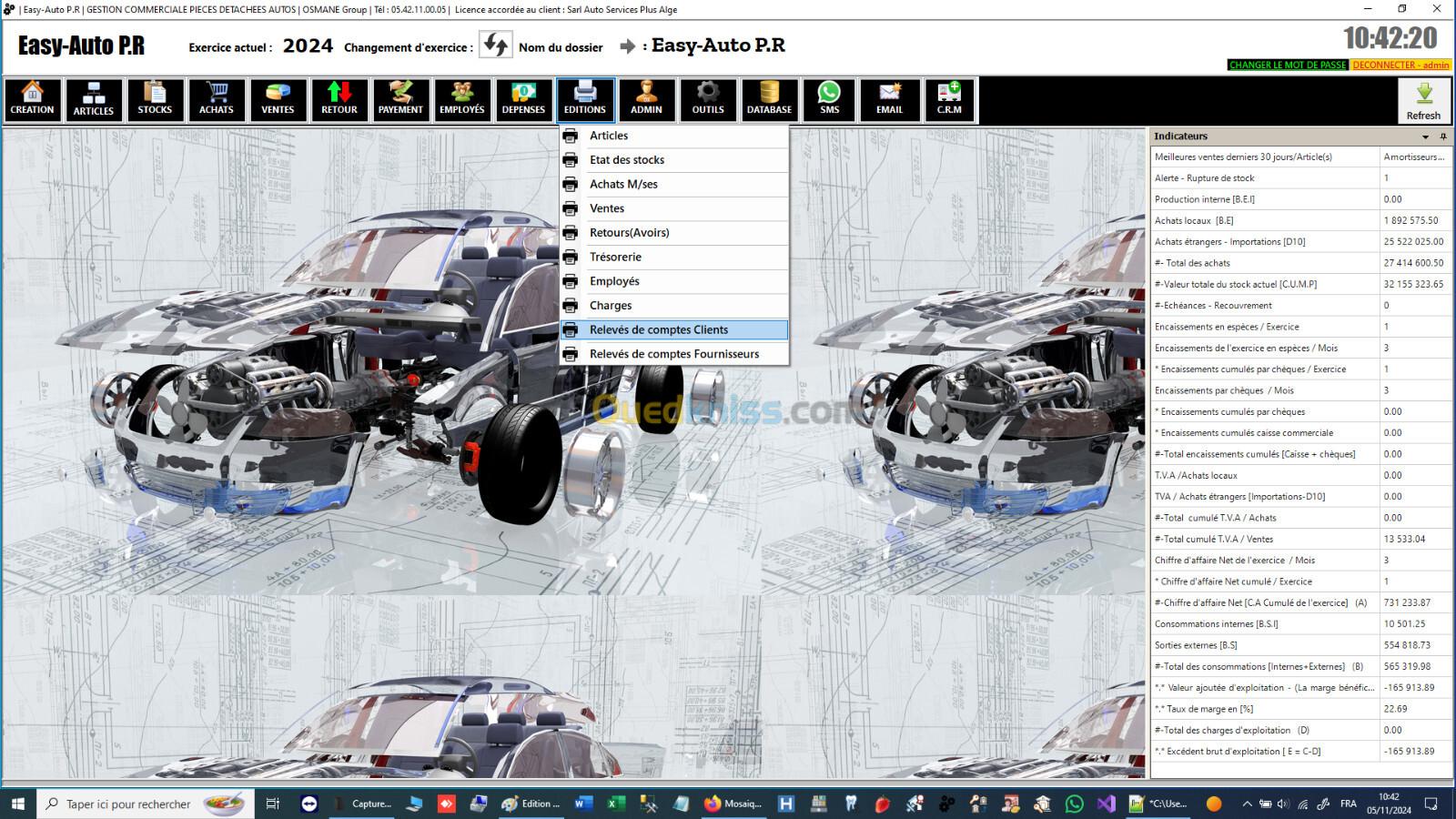Image resolution: width=1456 pixels, height=819 pixels.
Task: Open the CREATION module icon
Action: tap(33, 99)
